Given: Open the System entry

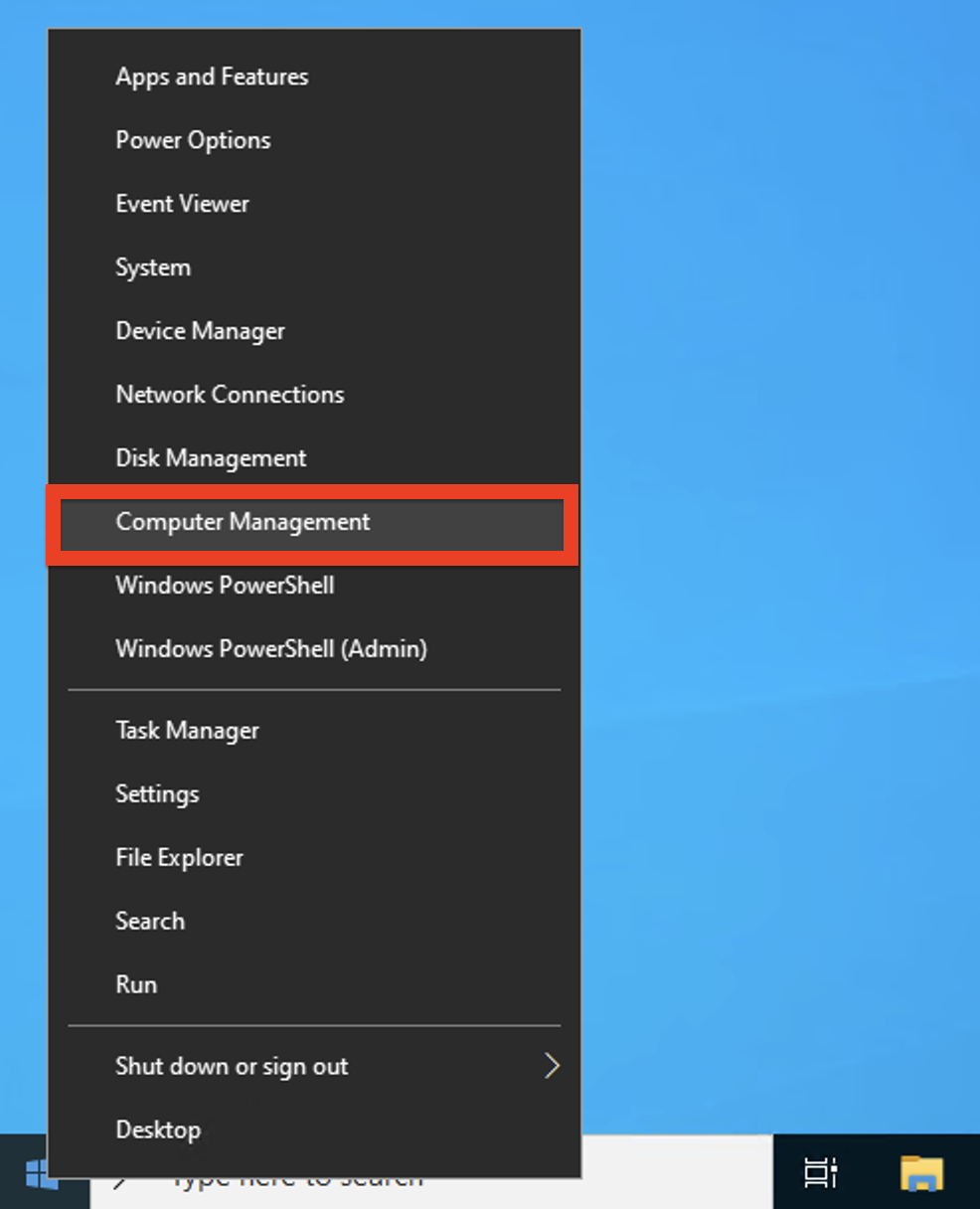Looking at the screenshot, I should pos(314,267).
